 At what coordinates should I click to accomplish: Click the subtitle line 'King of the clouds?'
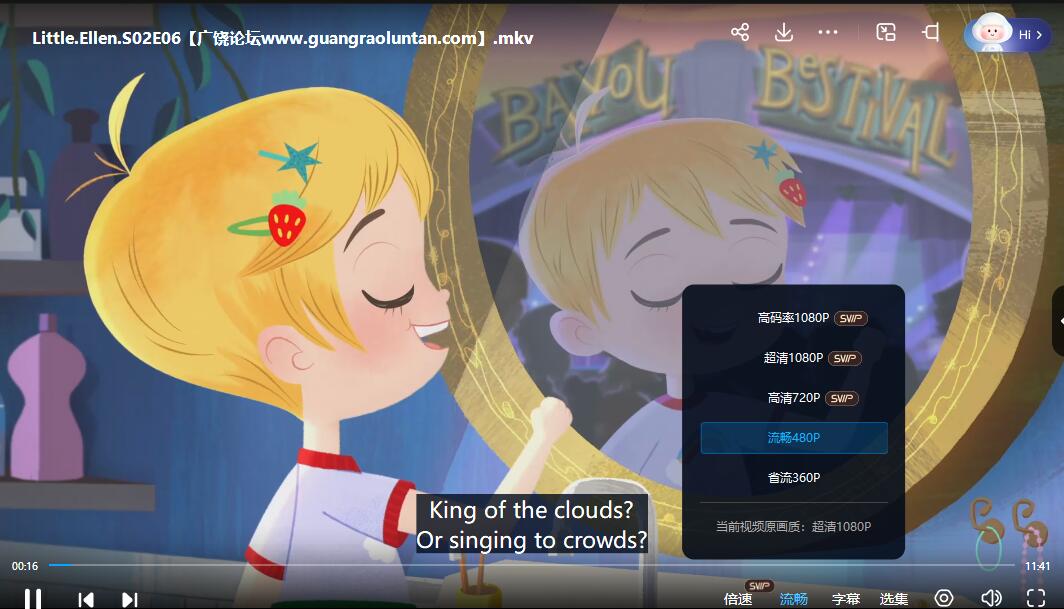[x=531, y=510]
